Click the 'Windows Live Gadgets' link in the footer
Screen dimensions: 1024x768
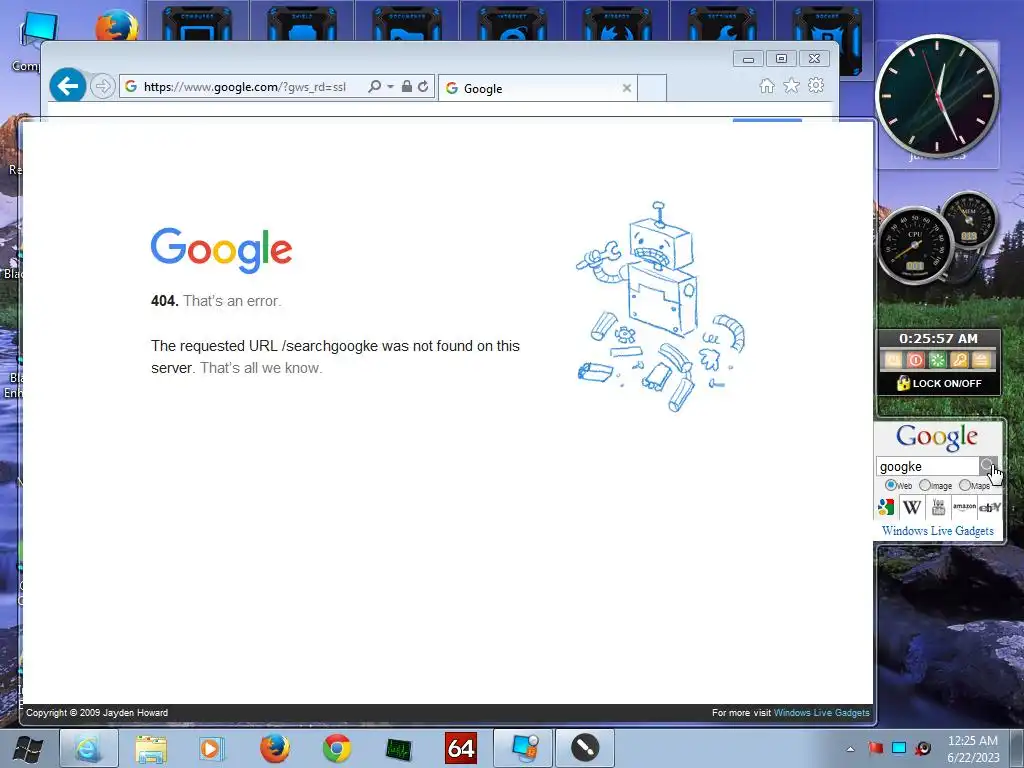click(822, 712)
